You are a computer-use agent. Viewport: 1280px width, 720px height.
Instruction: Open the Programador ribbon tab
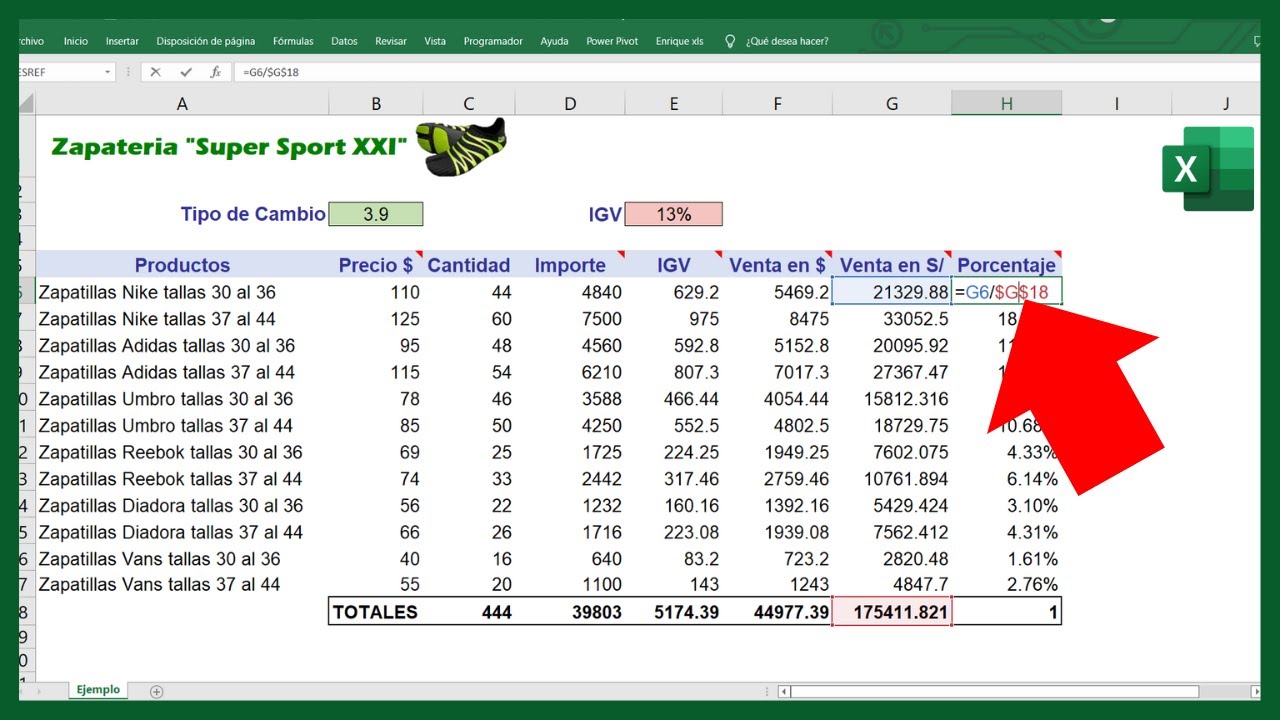[493, 41]
